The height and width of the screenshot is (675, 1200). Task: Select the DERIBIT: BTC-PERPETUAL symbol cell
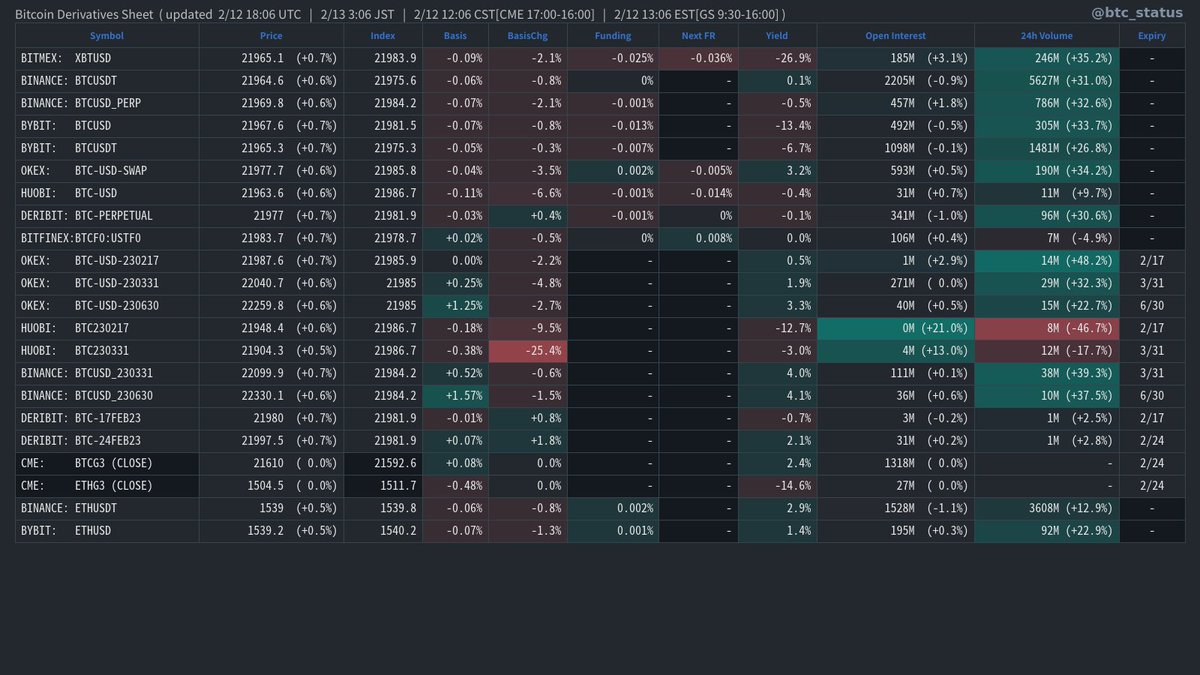pyautogui.click(x=107, y=216)
